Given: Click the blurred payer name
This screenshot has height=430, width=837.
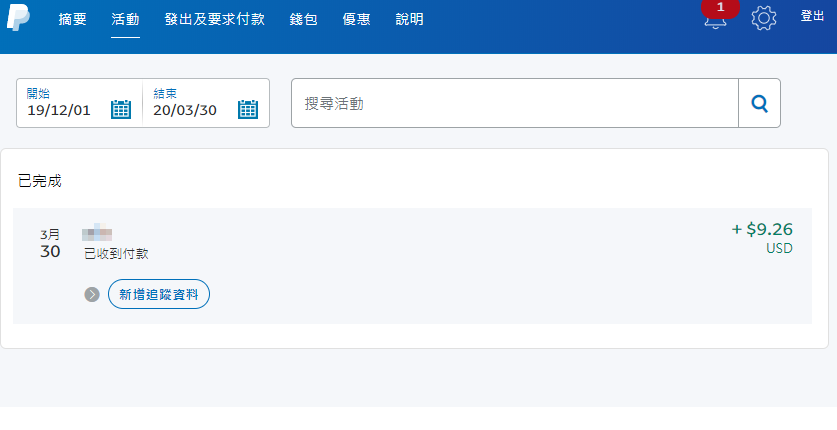Looking at the screenshot, I should (97, 233).
